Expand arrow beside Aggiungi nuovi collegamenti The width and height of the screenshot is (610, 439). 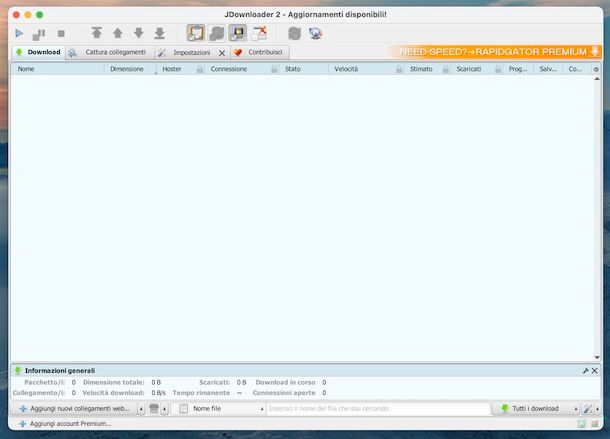click(x=141, y=409)
